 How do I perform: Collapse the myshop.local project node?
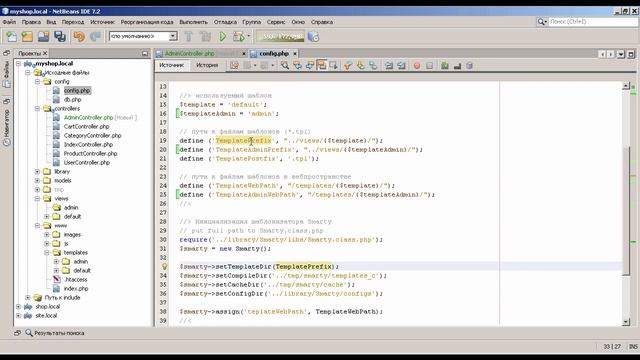click(18, 64)
